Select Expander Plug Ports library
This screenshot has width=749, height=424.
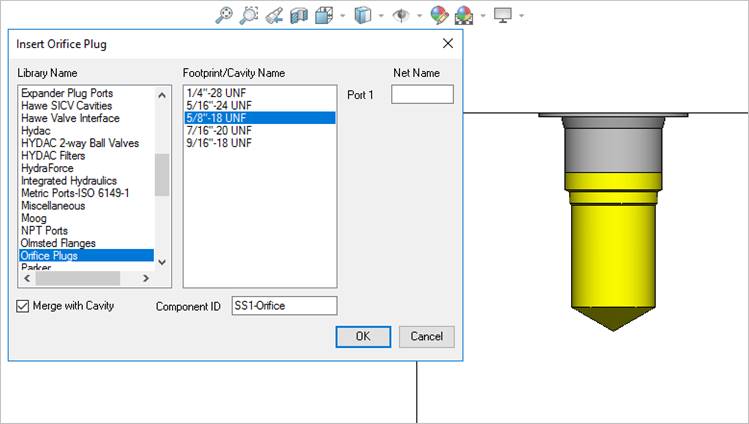(67, 93)
